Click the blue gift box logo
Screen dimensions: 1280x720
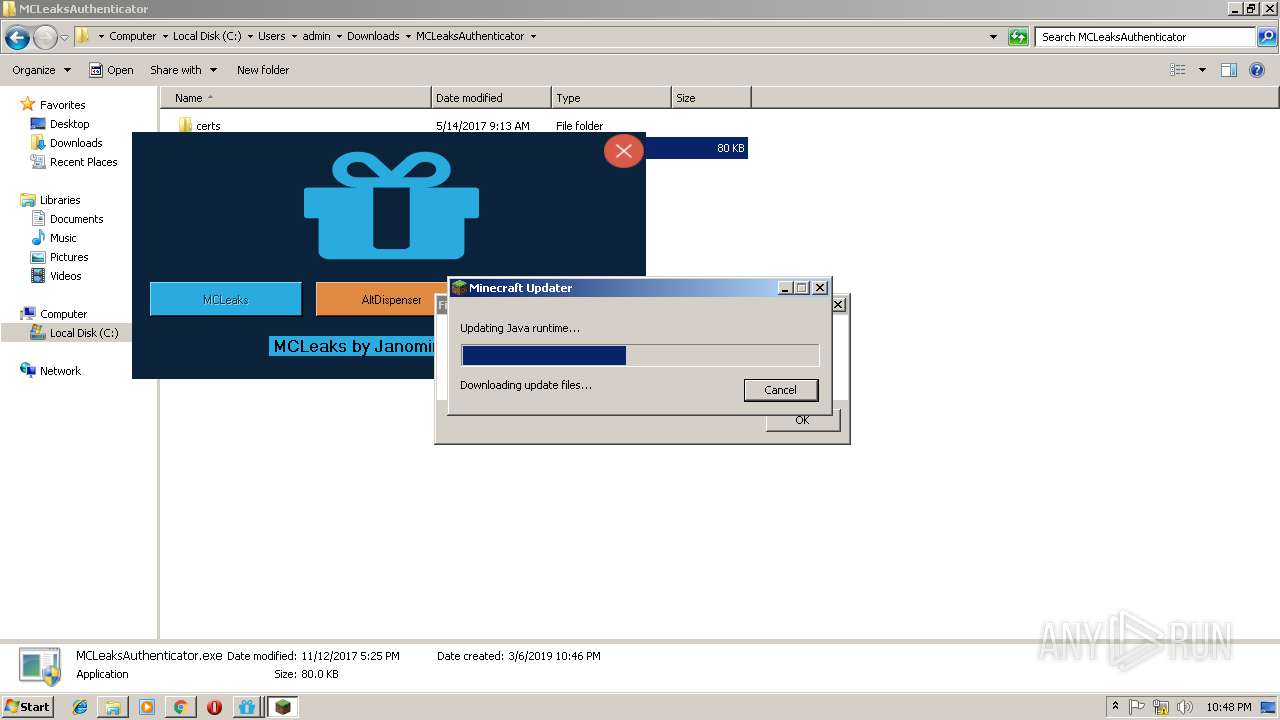391,205
